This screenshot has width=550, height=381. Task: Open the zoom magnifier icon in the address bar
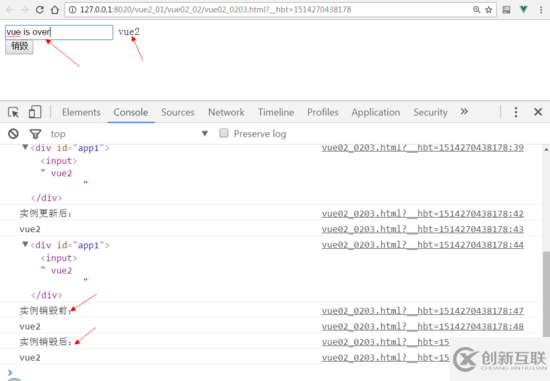click(x=476, y=9)
